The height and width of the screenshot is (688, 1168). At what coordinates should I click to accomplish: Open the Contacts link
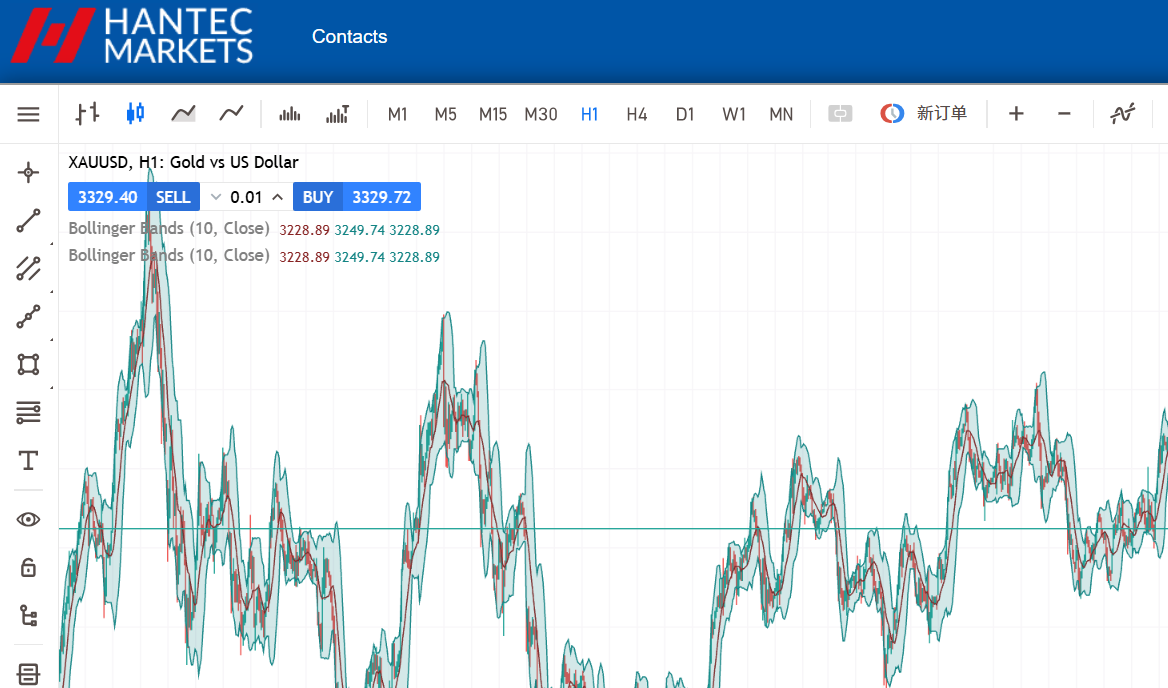pos(349,36)
